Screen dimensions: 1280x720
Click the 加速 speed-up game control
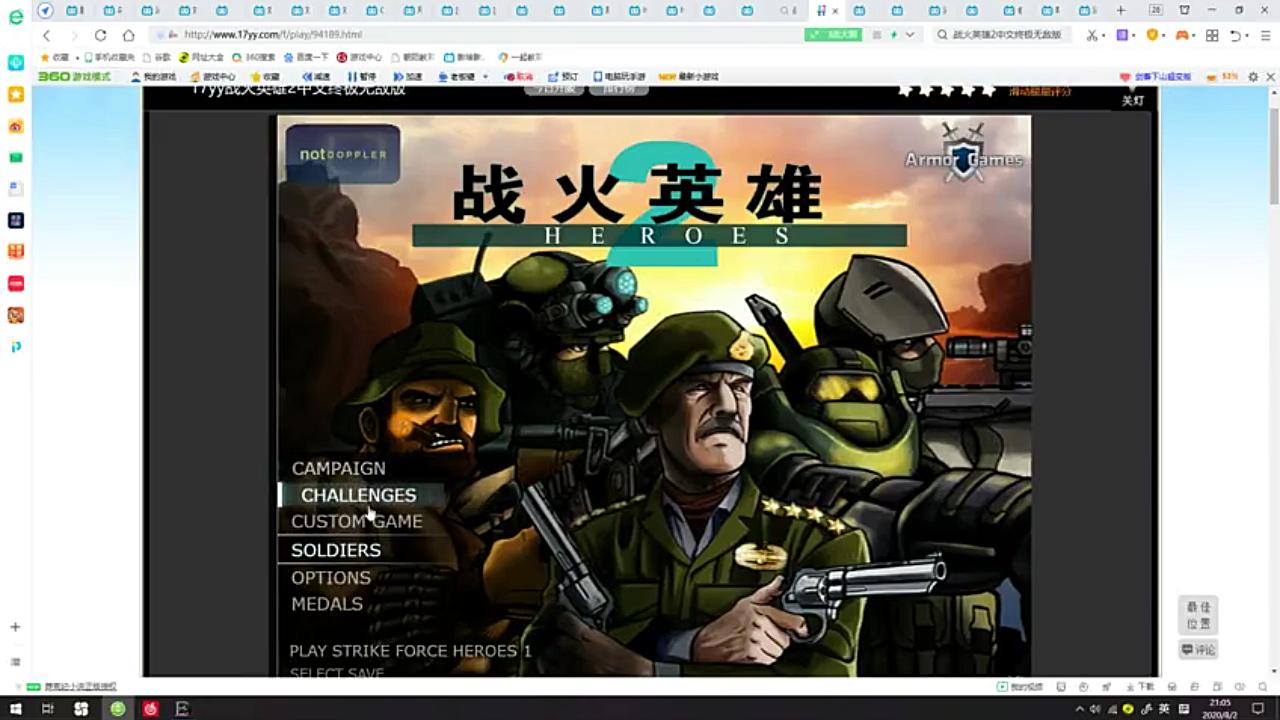point(408,76)
